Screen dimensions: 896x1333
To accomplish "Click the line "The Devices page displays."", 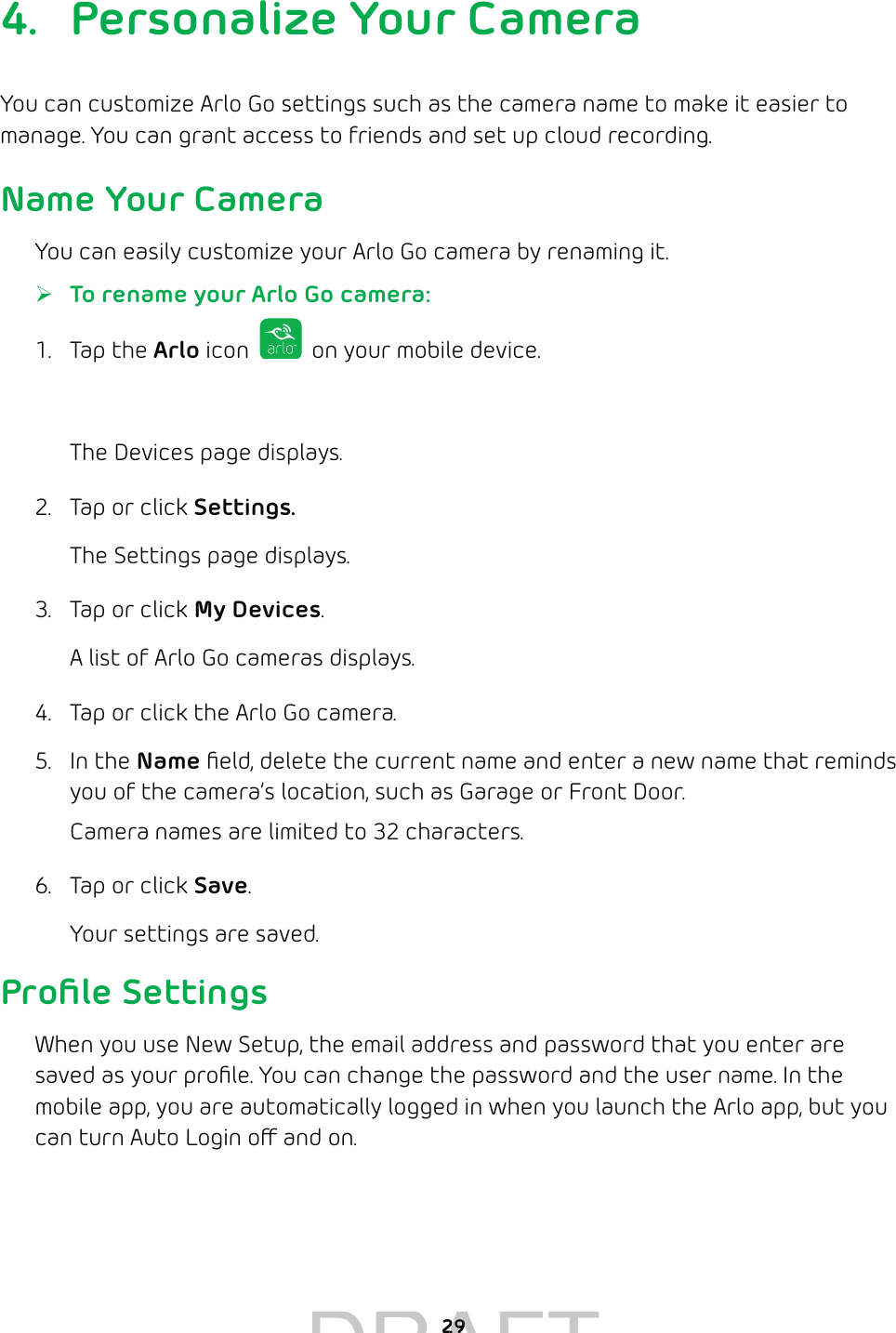I will (206, 453).
